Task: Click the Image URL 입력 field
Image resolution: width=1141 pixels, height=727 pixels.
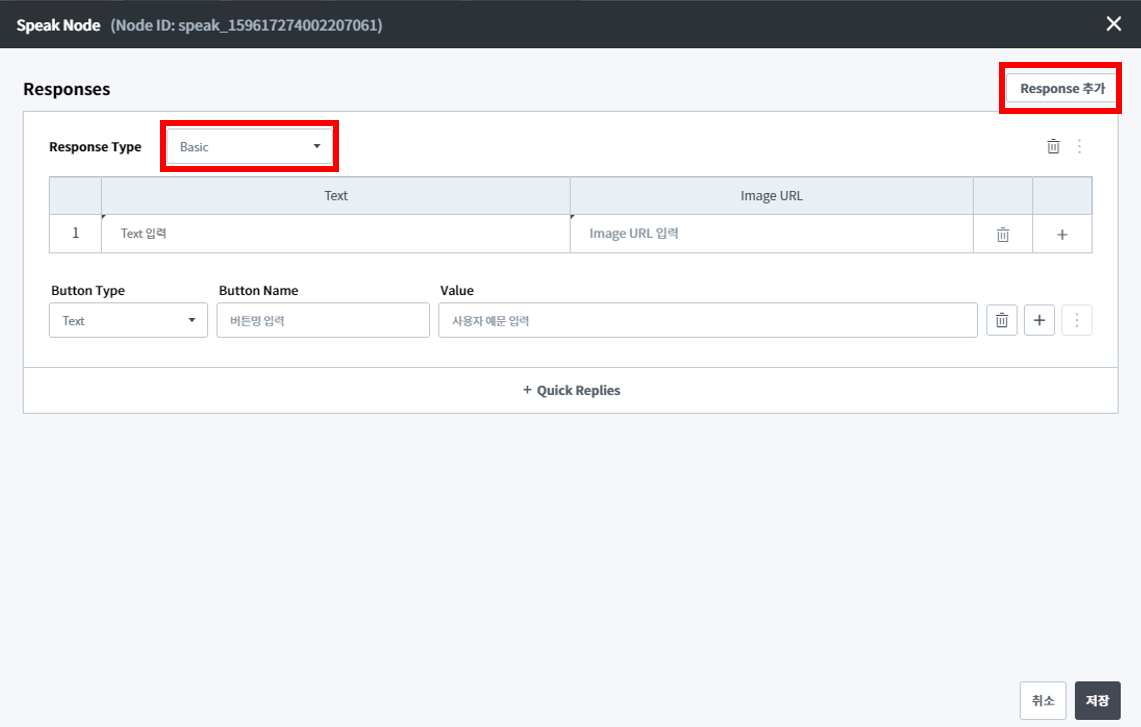Action: (x=771, y=234)
